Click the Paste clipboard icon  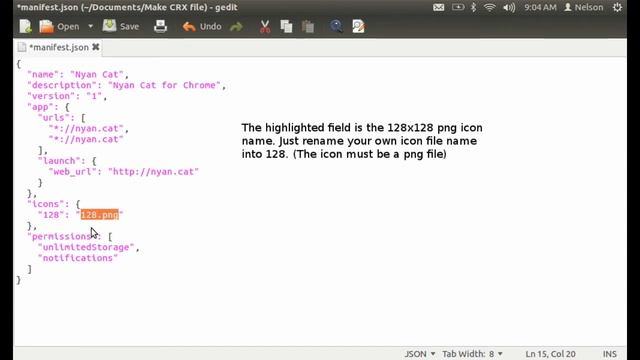pos(308,27)
